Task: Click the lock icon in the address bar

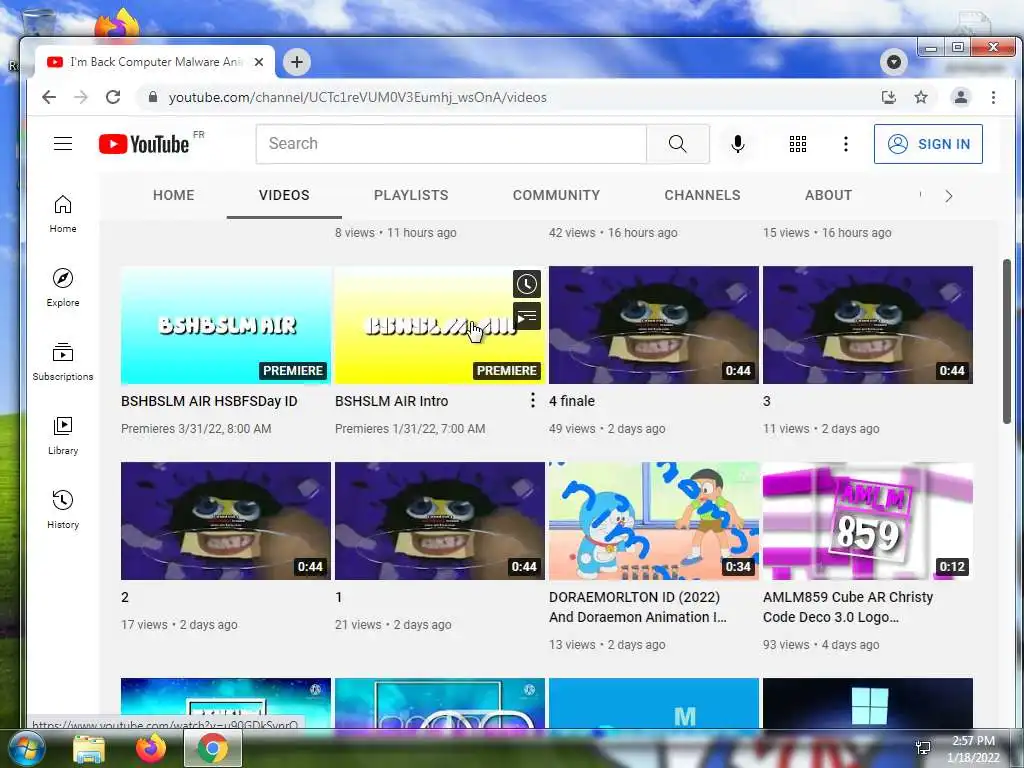Action: pyautogui.click(x=153, y=97)
